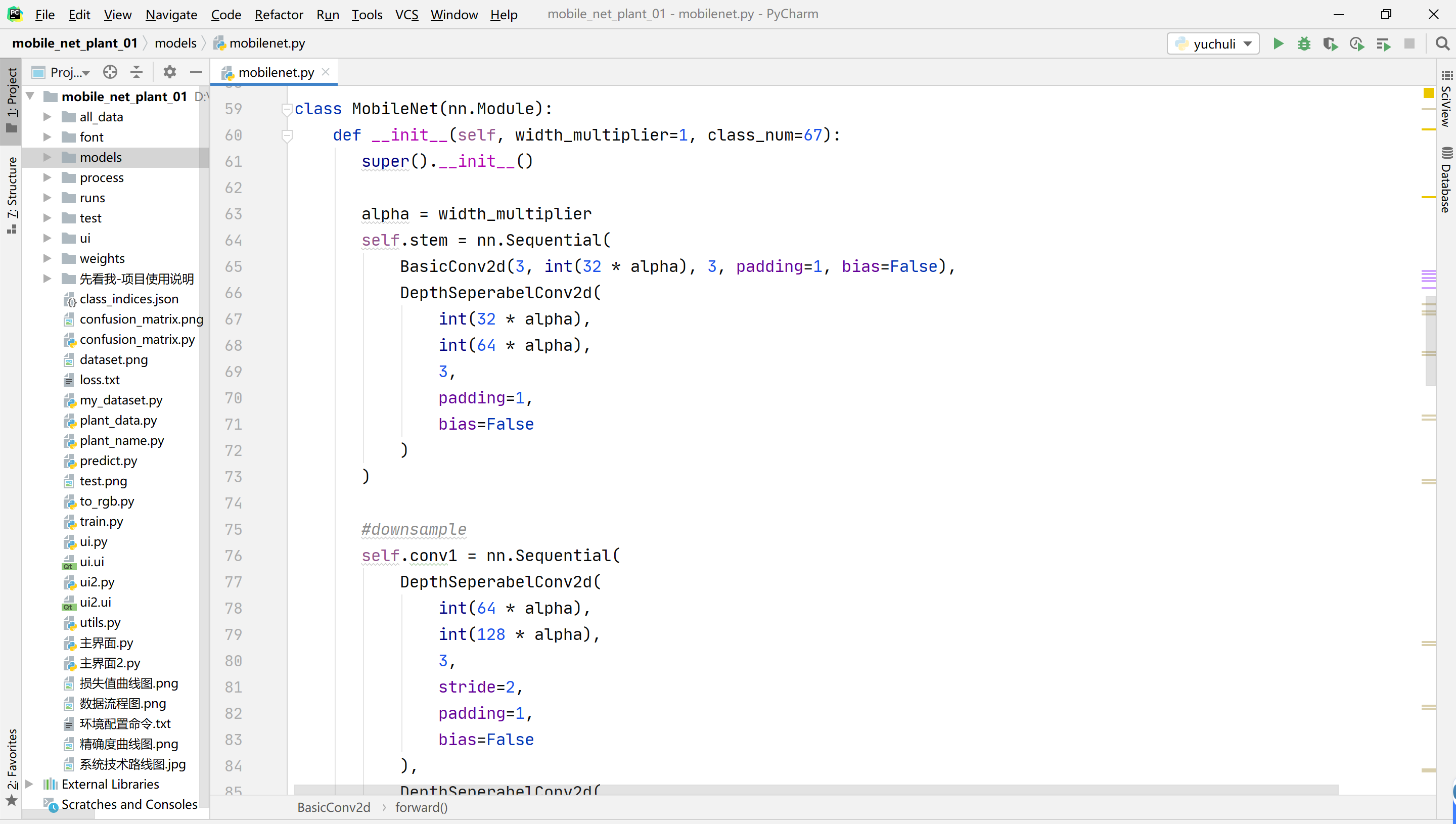Close the mobilenet.py editor tab
1456x824 pixels.
[x=326, y=72]
